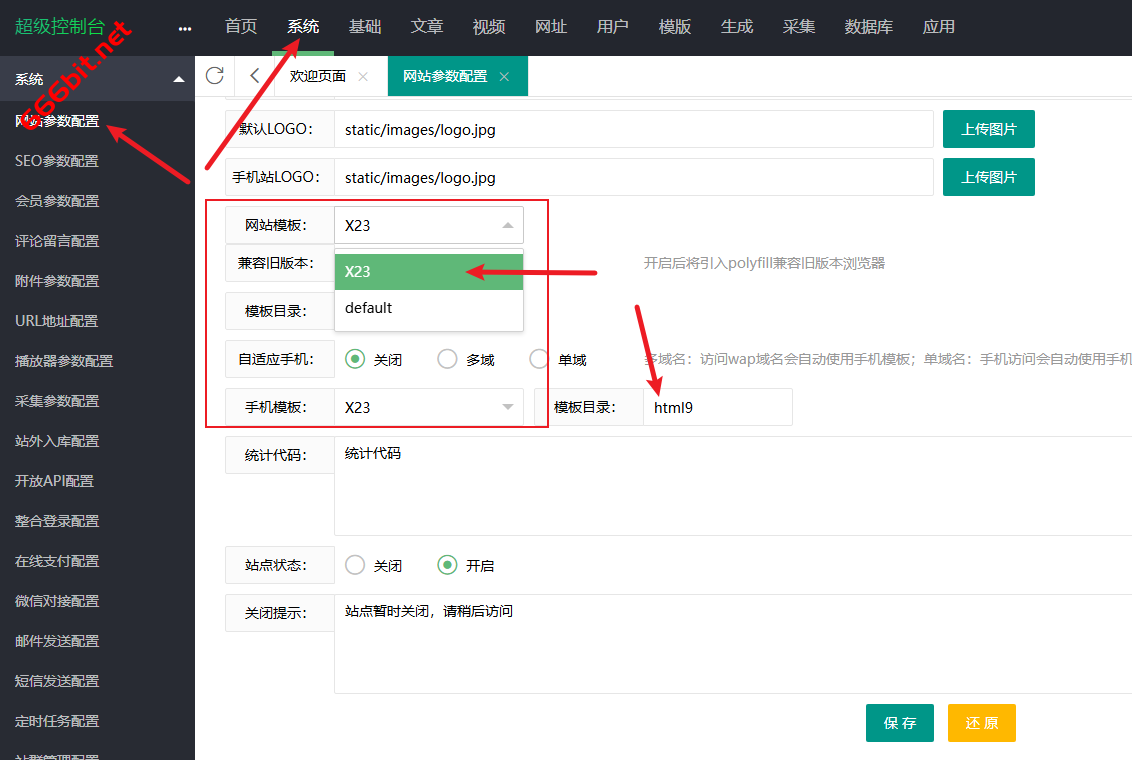
Task: Collapse the 系统 sidebar section
Action: 179,79
